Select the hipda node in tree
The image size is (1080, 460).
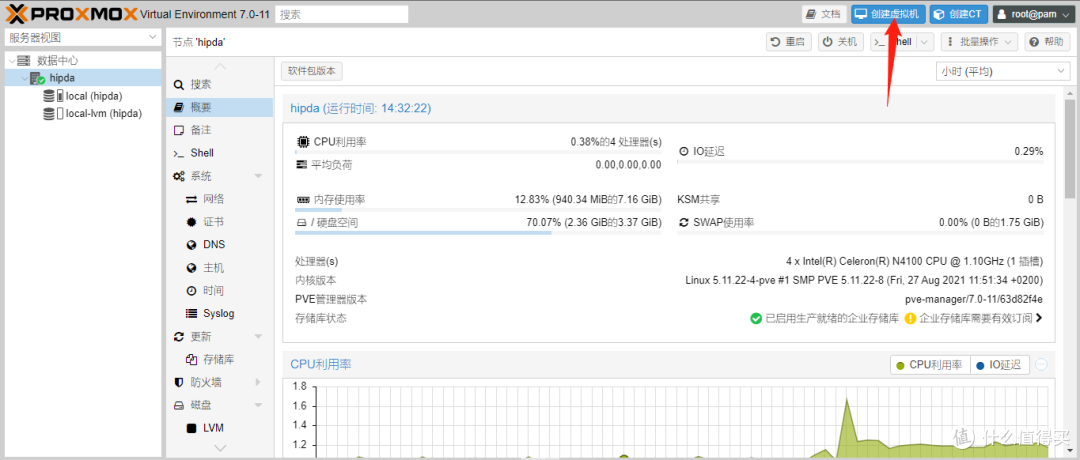(x=62, y=78)
